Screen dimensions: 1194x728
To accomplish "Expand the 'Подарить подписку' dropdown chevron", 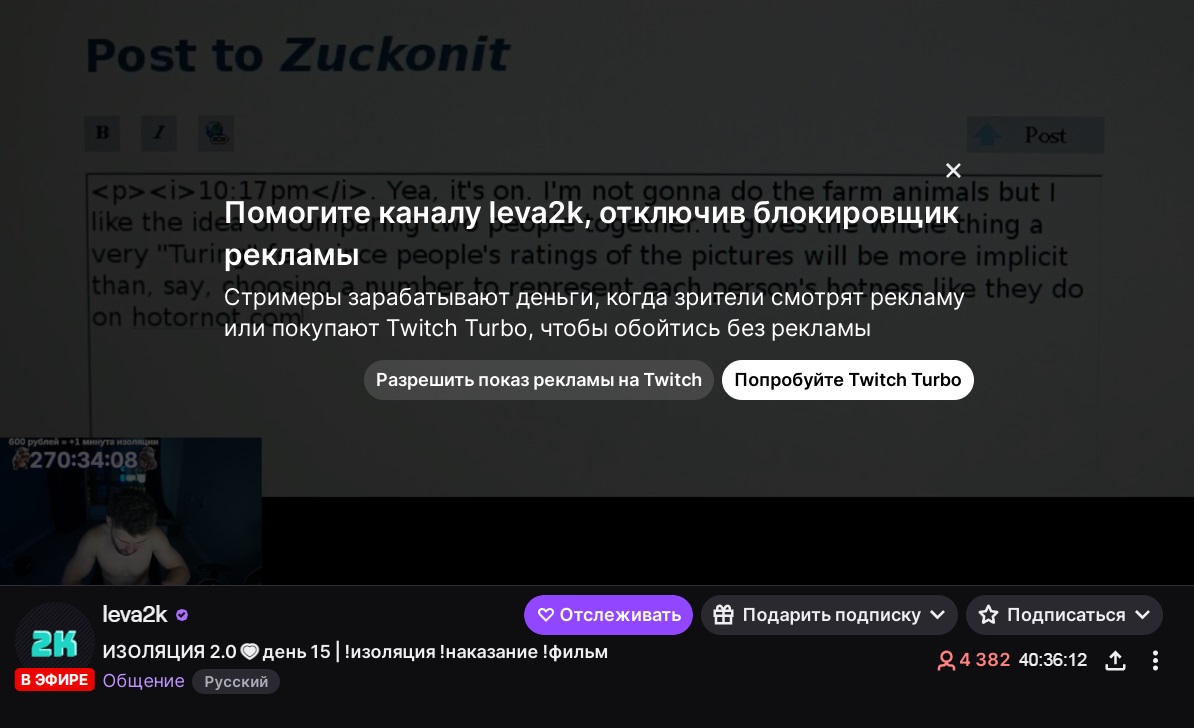I will coord(938,615).
